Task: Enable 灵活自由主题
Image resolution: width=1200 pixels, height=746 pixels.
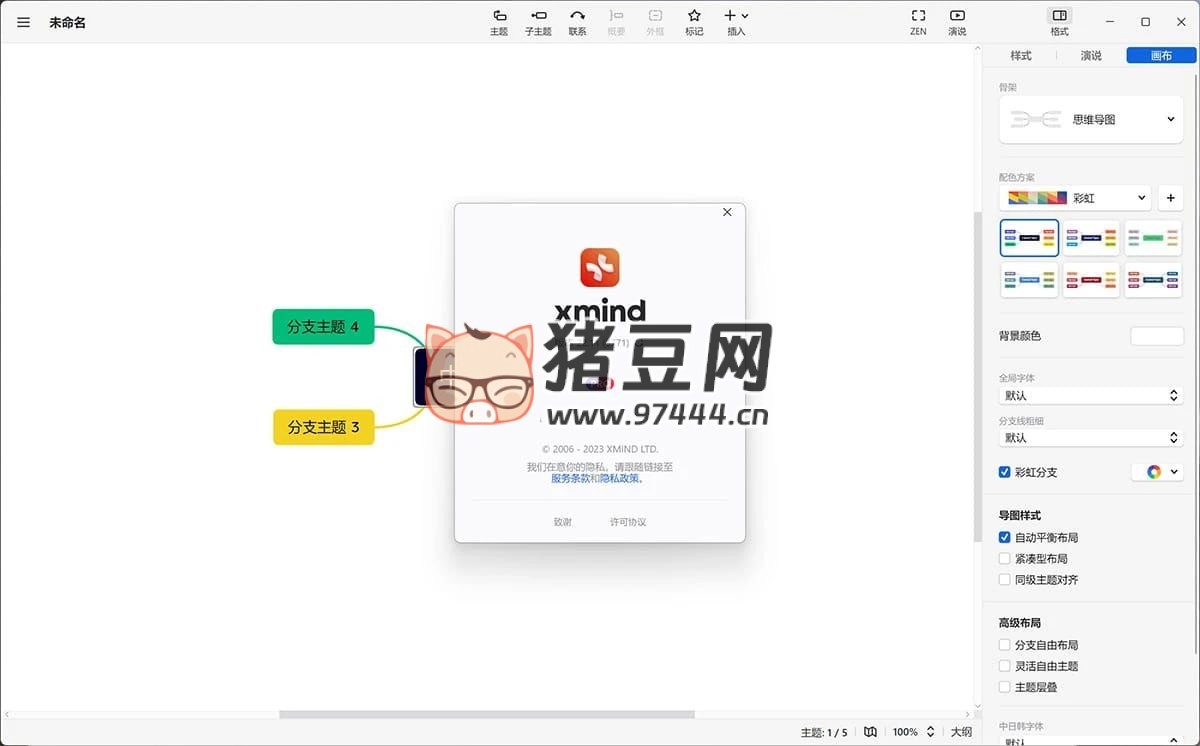Action: tap(1005, 666)
